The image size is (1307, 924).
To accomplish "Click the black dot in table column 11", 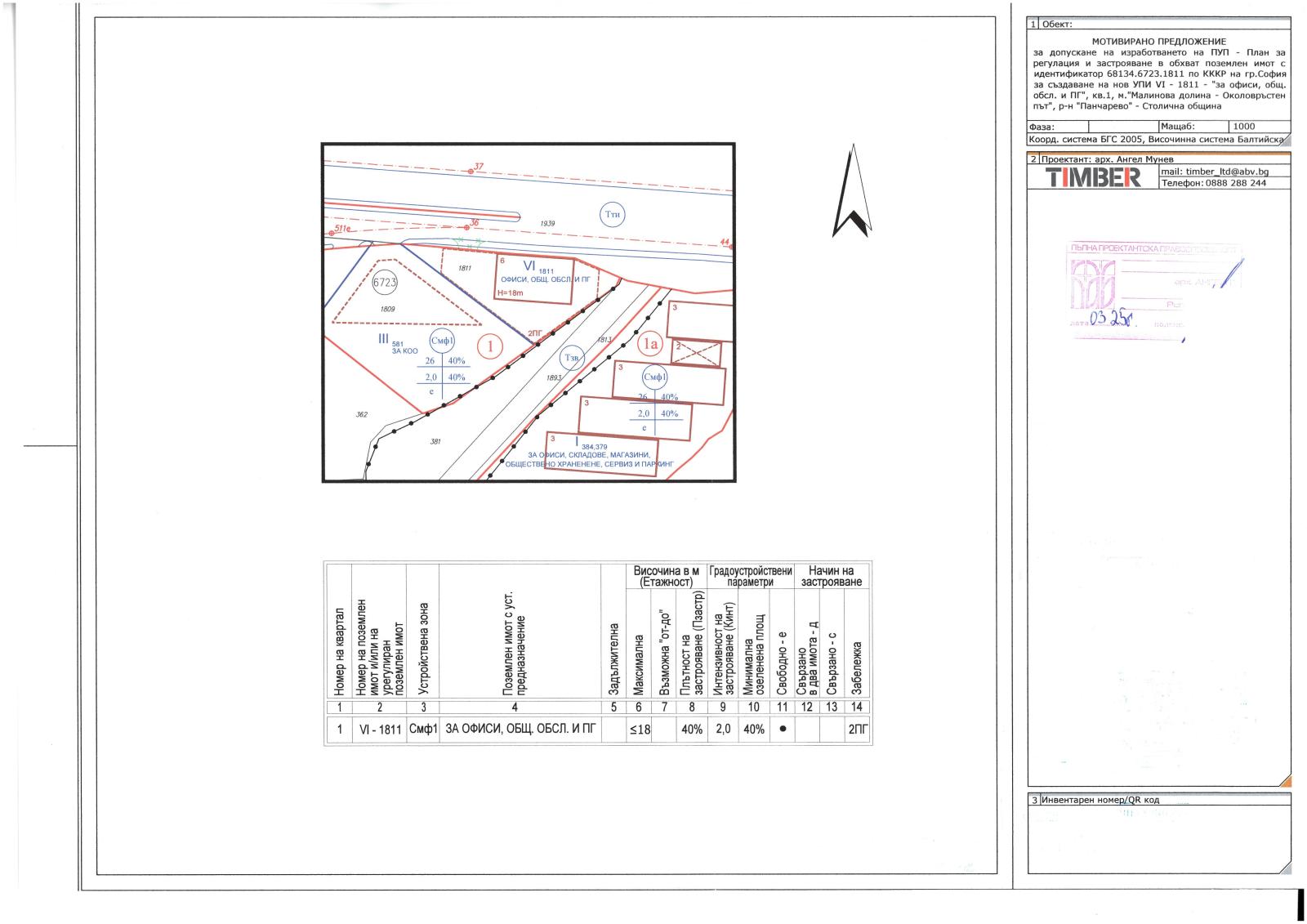I will click(782, 730).
